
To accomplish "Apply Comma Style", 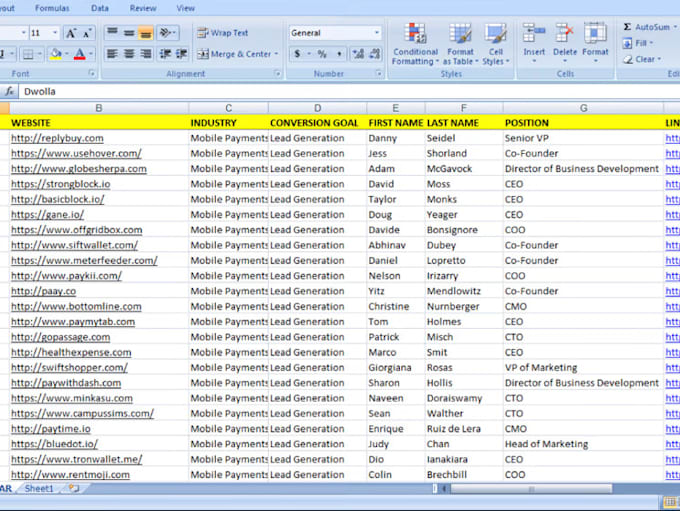I will pos(339,54).
